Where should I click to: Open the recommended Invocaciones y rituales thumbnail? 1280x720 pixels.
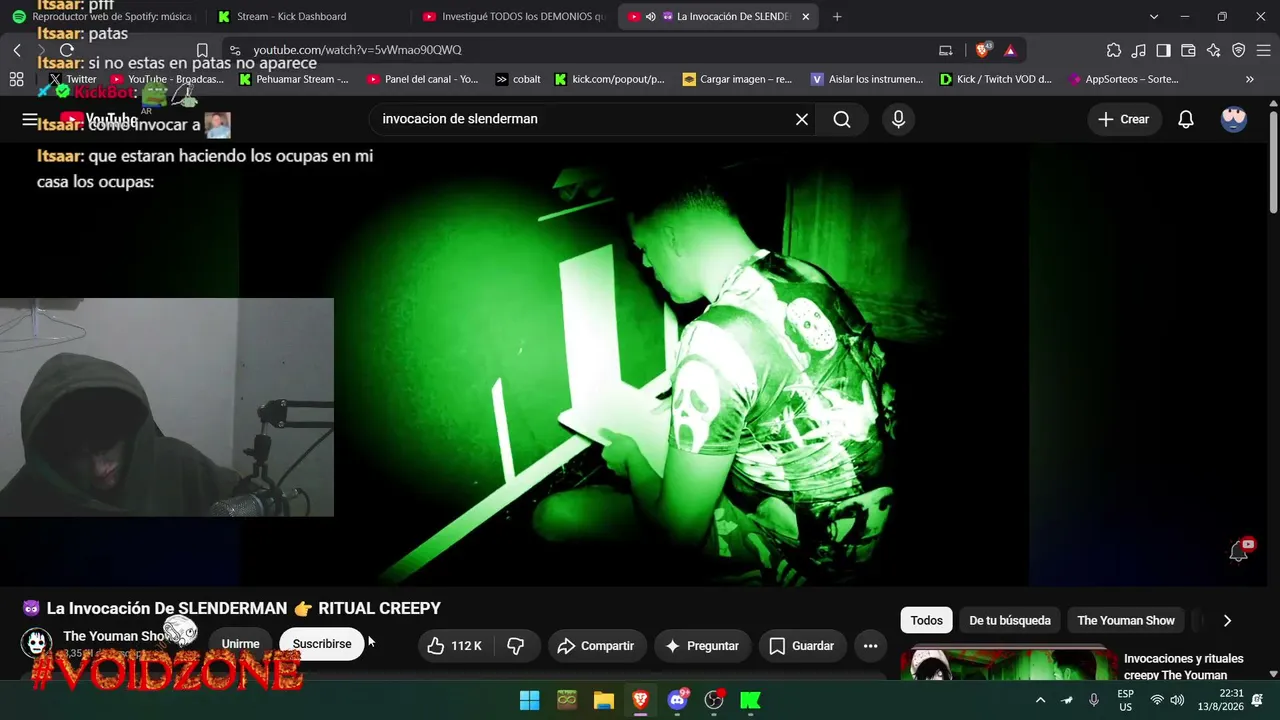tap(1009, 665)
